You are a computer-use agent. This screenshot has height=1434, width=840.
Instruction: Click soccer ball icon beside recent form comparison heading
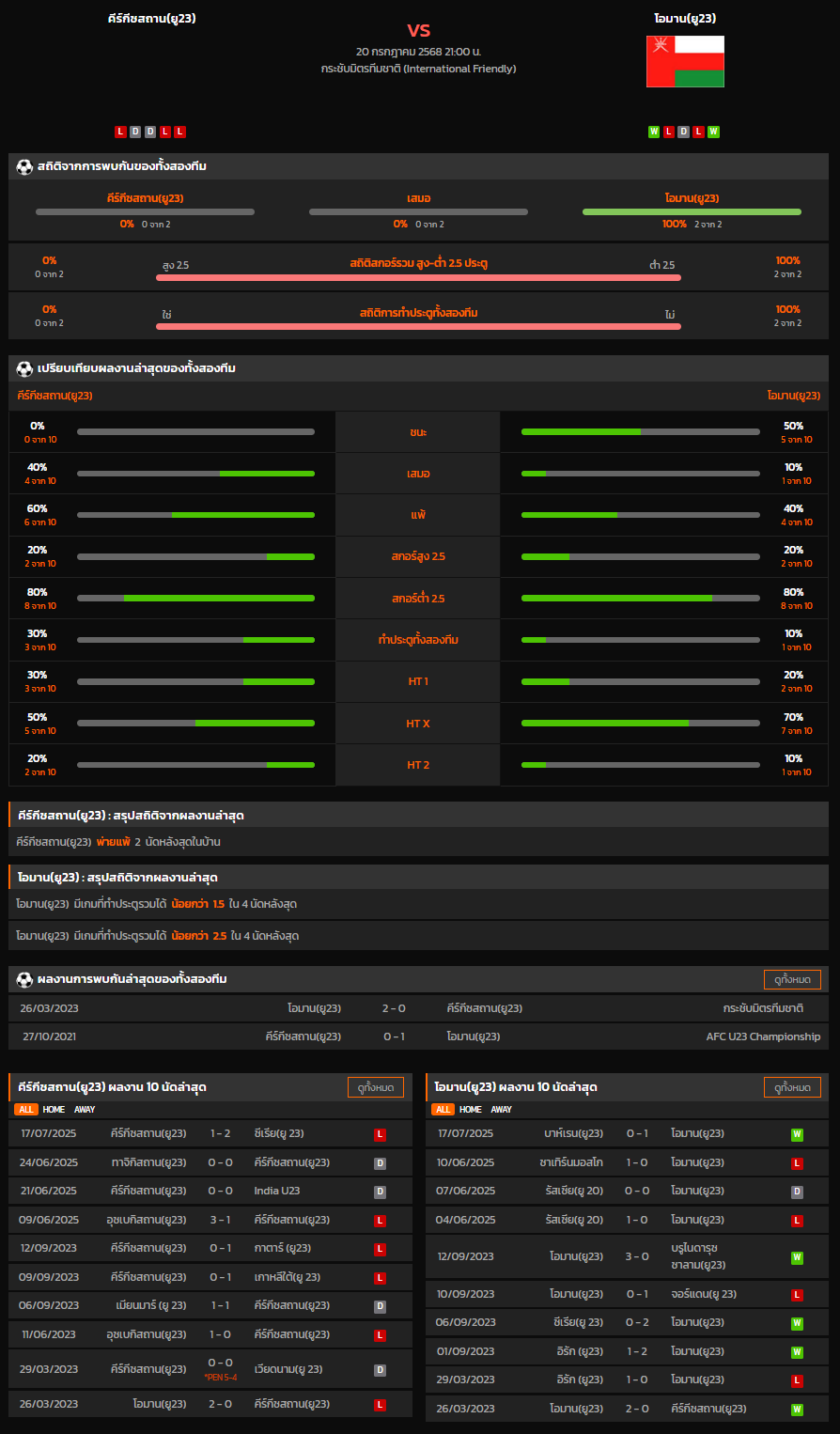[24, 368]
